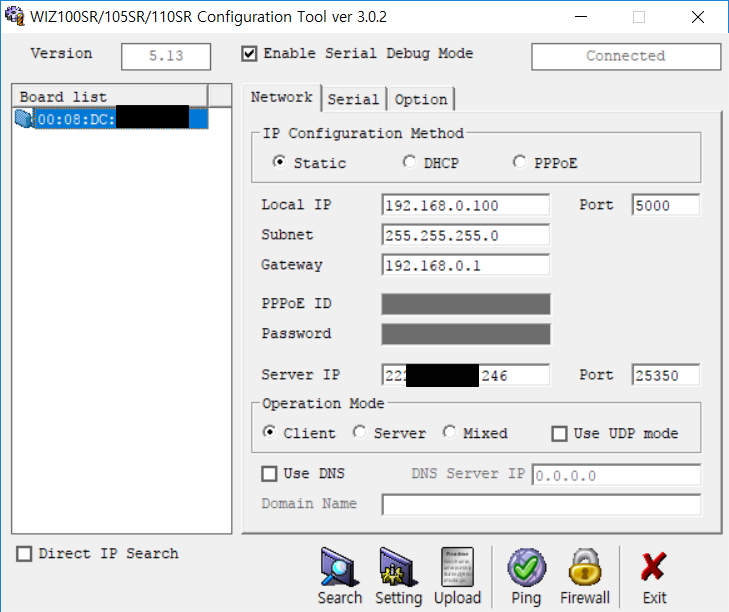Image resolution: width=729 pixels, height=612 pixels.
Task: Click the PPPoE ID field
Action: pyautogui.click(x=466, y=304)
